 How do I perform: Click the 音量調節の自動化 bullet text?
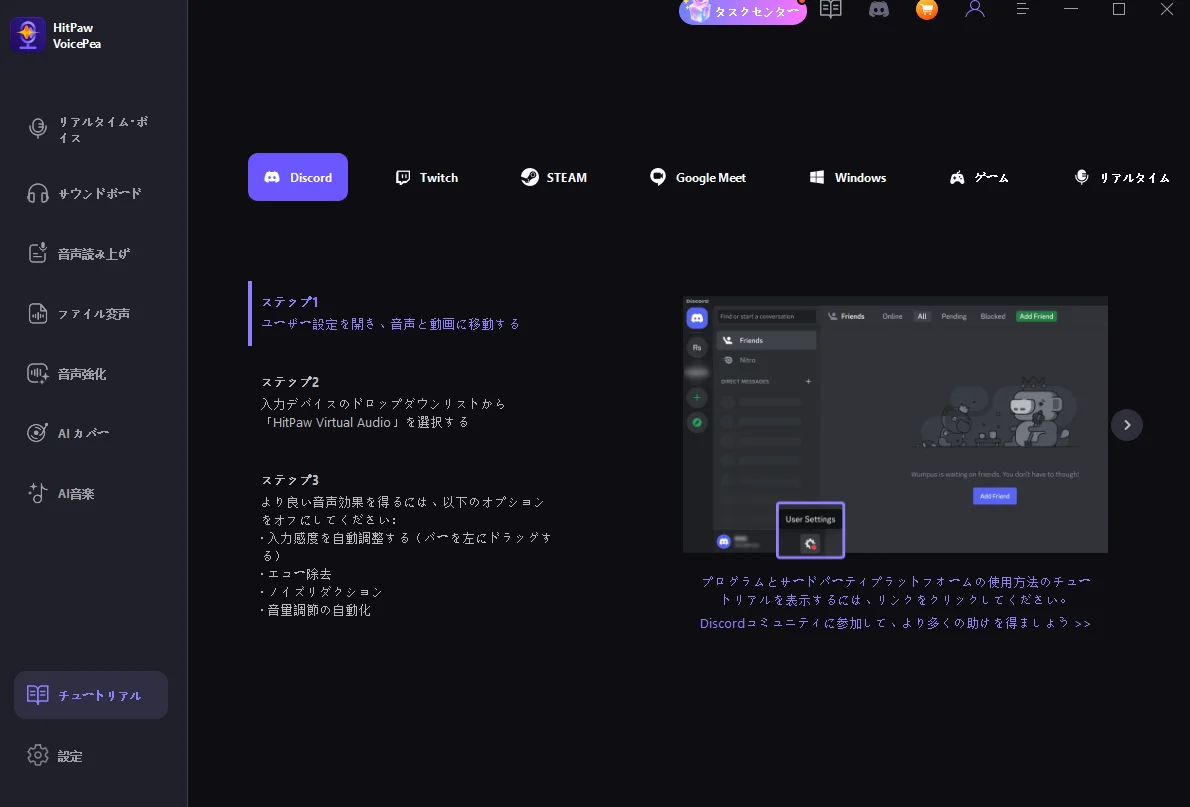(316, 610)
